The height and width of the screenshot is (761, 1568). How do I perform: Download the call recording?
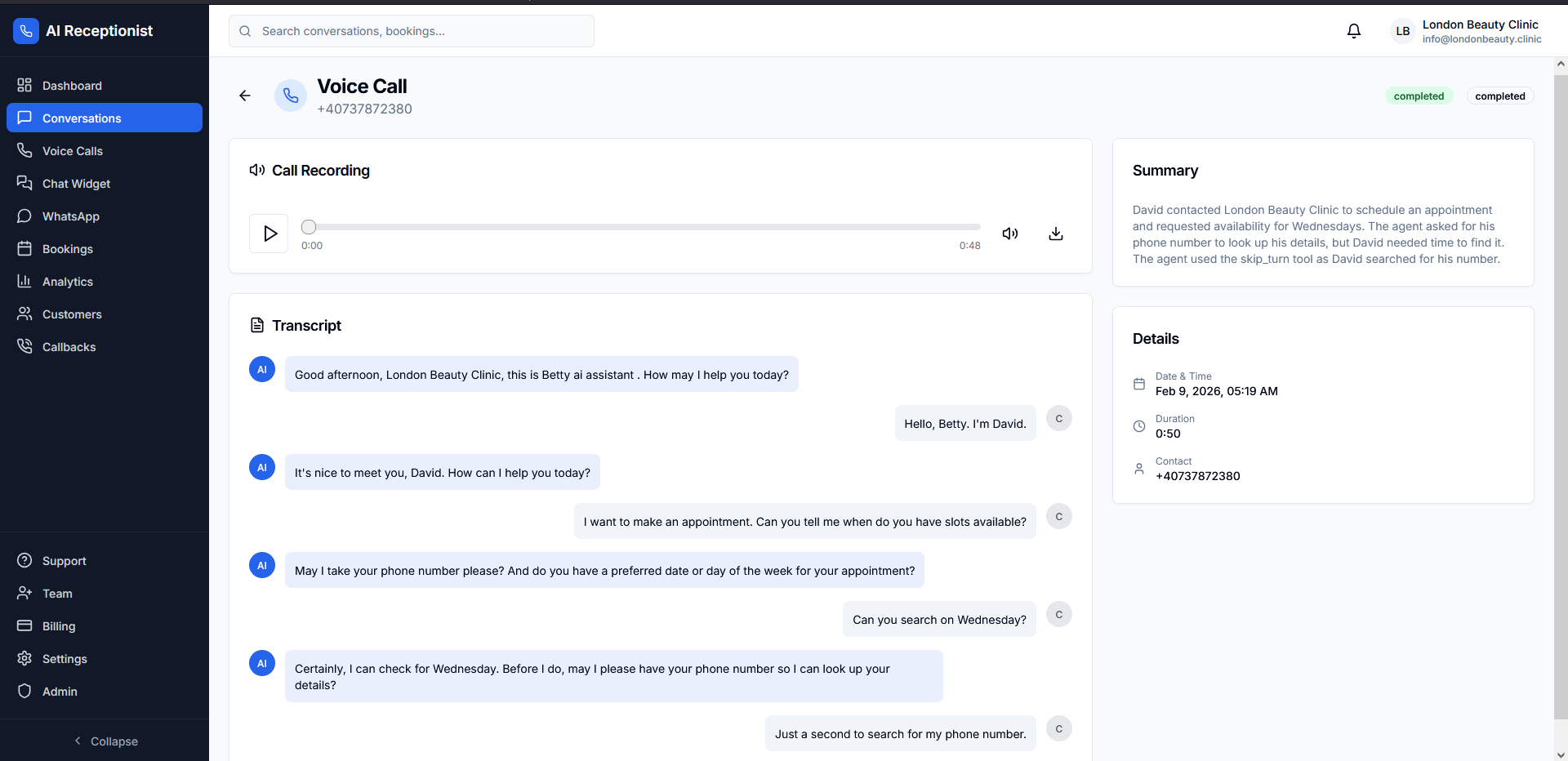tap(1055, 234)
